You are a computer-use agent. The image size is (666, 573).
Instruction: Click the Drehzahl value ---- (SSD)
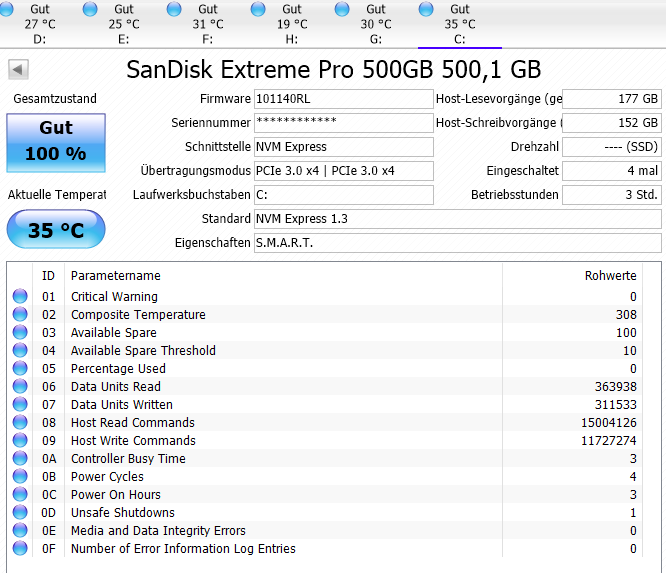click(x=612, y=147)
